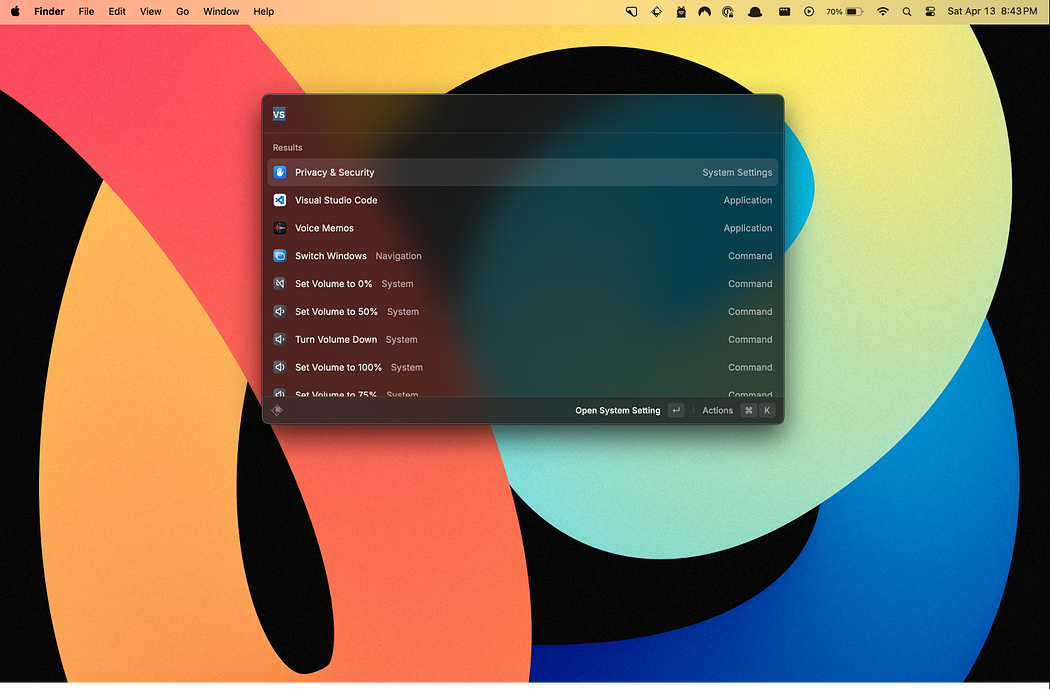Click the Command key hint in footer
Image resolution: width=1050 pixels, height=689 pixels.
click(x=749, y=410)
